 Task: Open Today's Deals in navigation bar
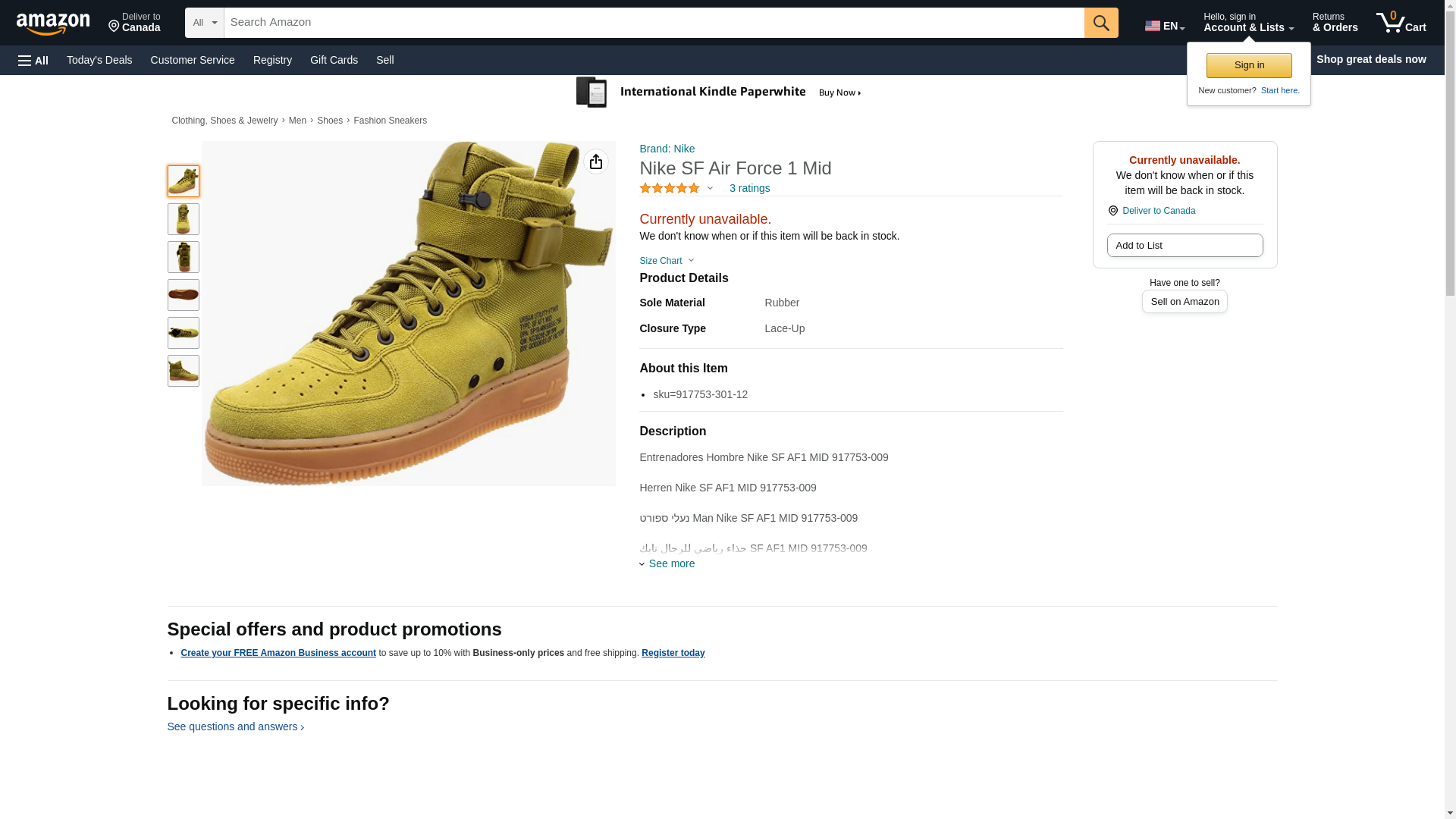(x=99, y=60)
